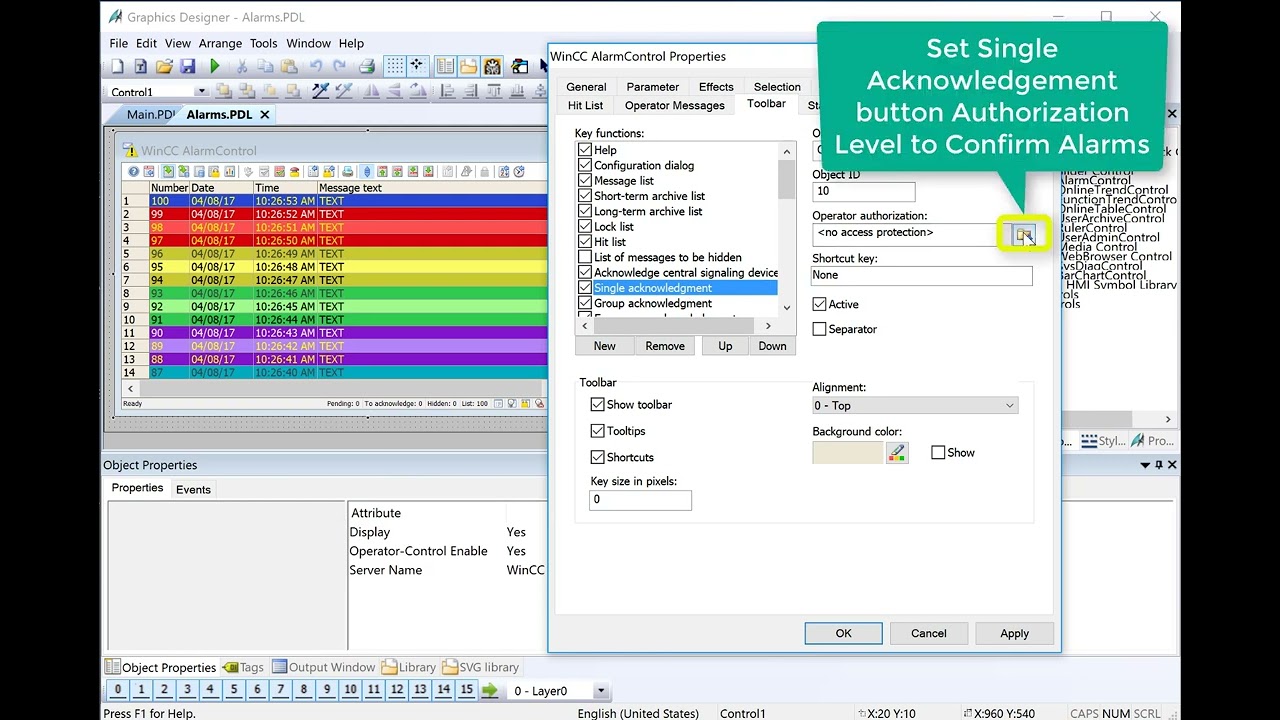Click the Apply button

(1014, 633)
